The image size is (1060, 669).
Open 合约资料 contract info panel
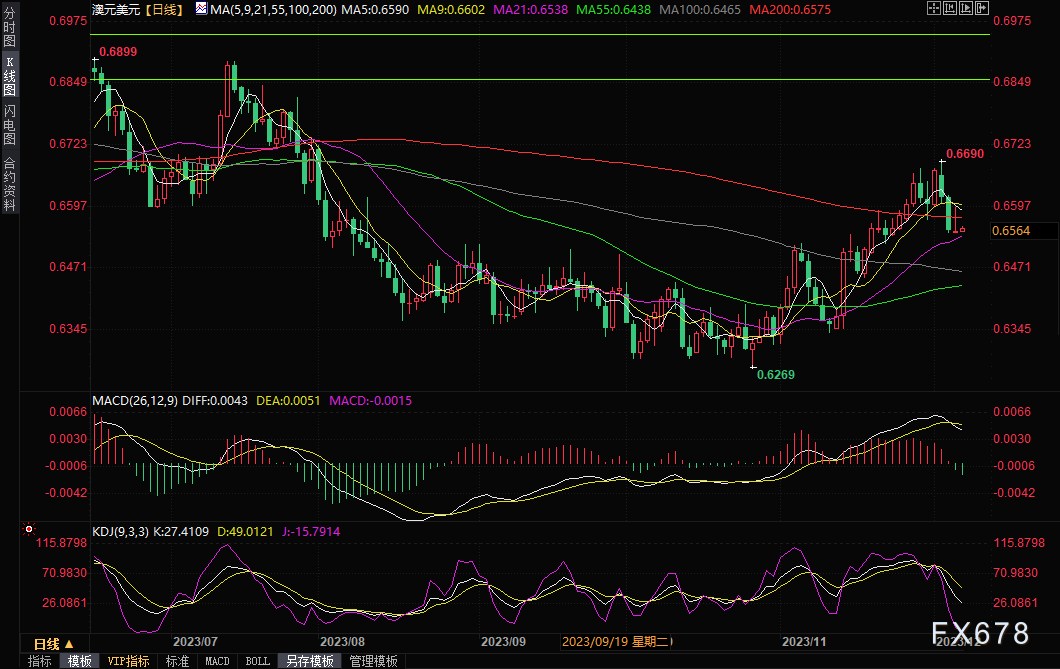pos(9,184)
